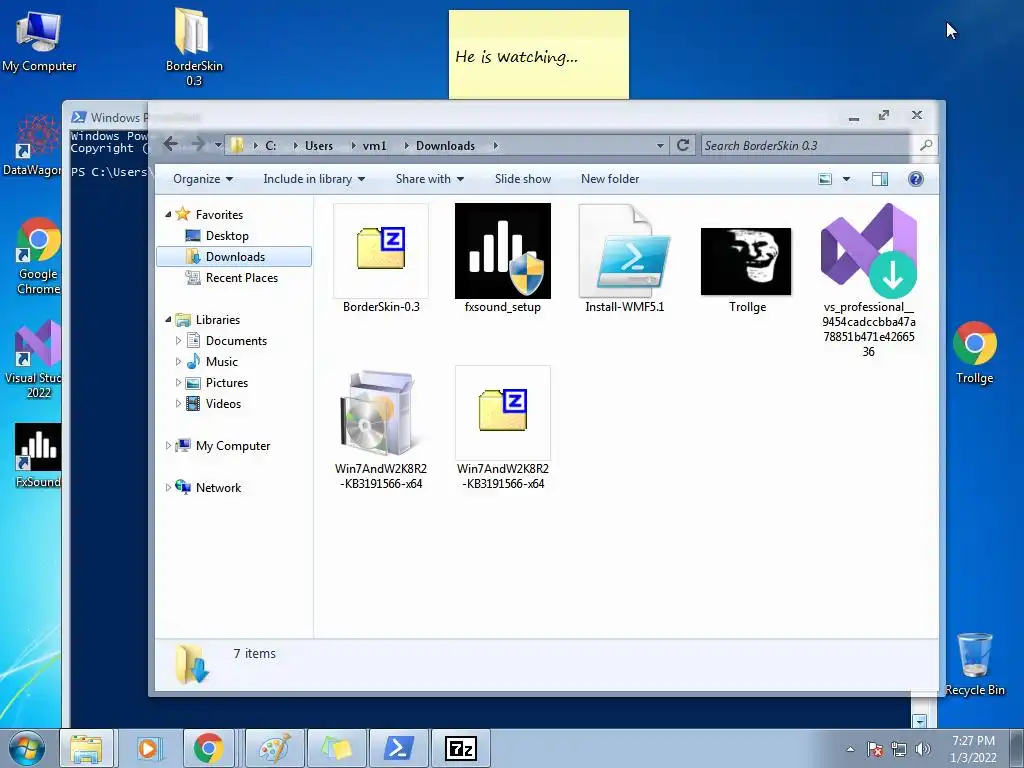
Task: Toggle the preview pane
Action: click(880, 179)
